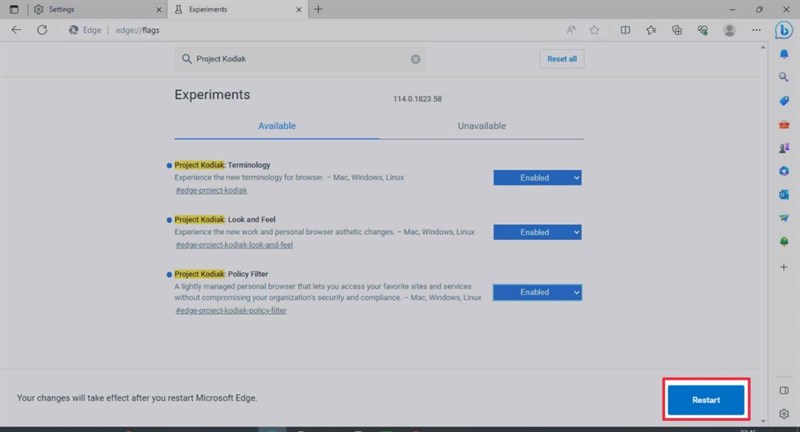Image resolution: width=800 pixels, height=432 pixels.
Task: Open the Split screen icon
Action: (625, 30)
